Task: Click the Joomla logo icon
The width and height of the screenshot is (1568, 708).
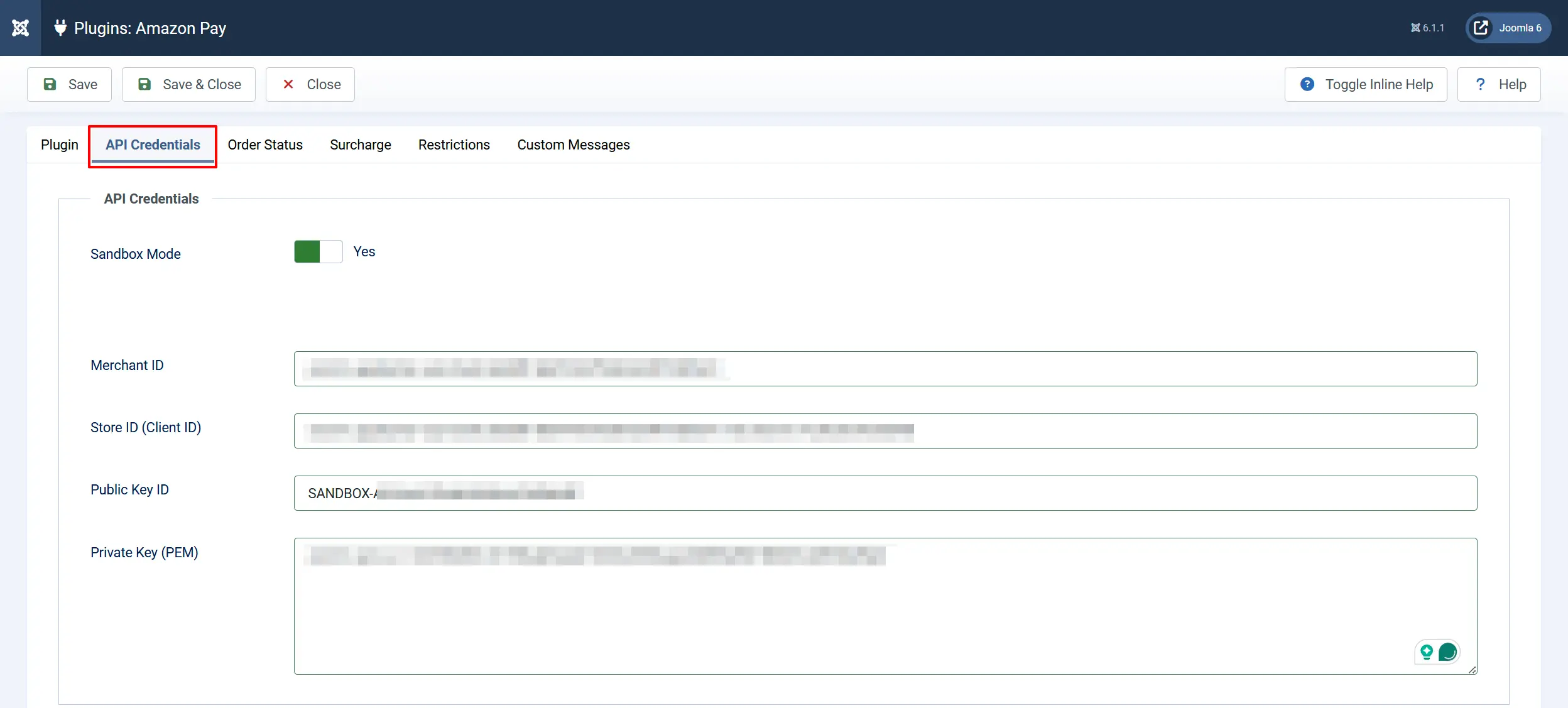Action: (x=20, y=28)
